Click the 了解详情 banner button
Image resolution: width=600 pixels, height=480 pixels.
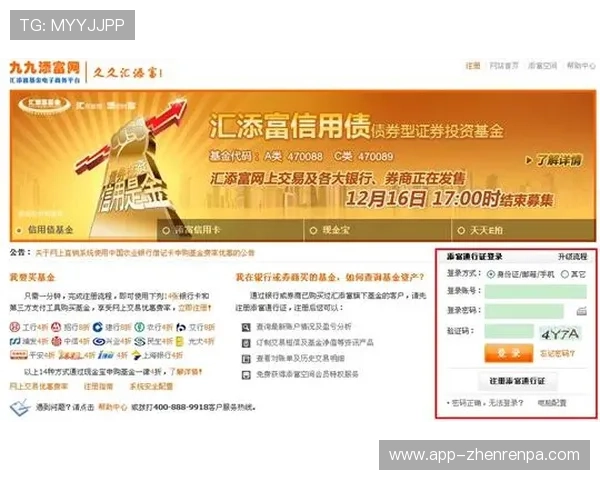coord(554,160)
